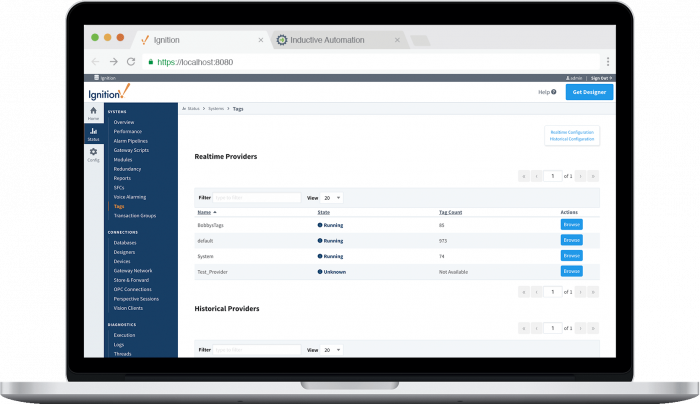Click previous-page arrow under Historical Providers

tap(537, 329)
